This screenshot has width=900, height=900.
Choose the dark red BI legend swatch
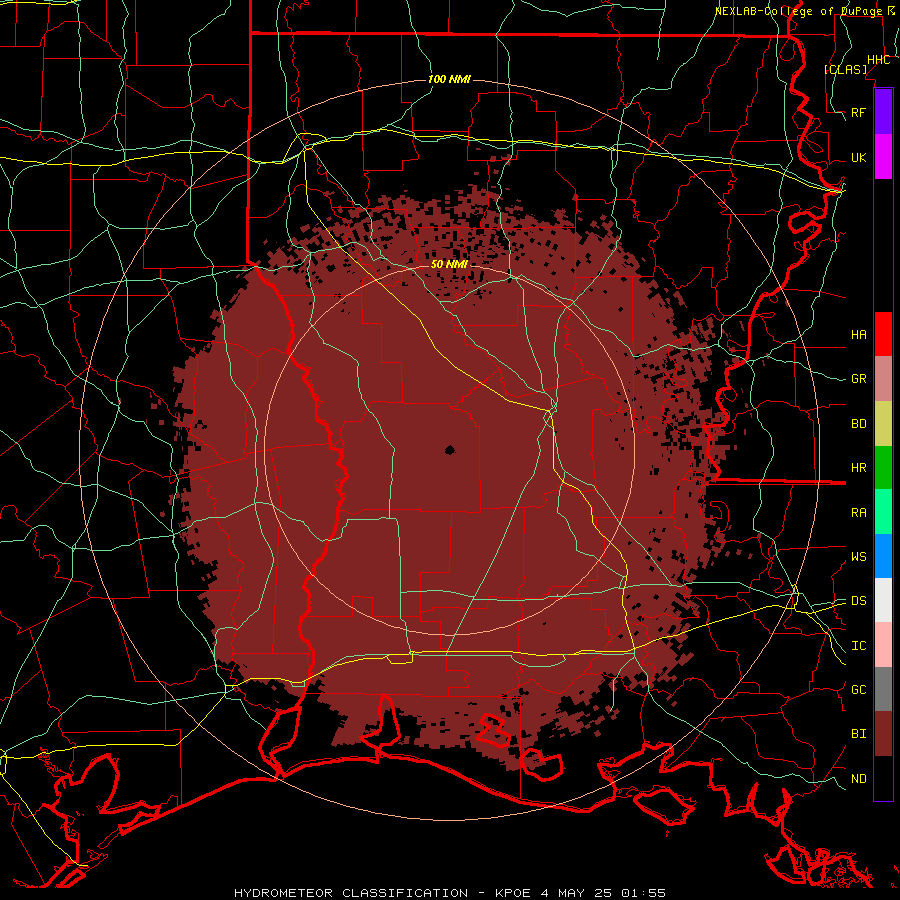pyautogui.click(x=883, y=734)
